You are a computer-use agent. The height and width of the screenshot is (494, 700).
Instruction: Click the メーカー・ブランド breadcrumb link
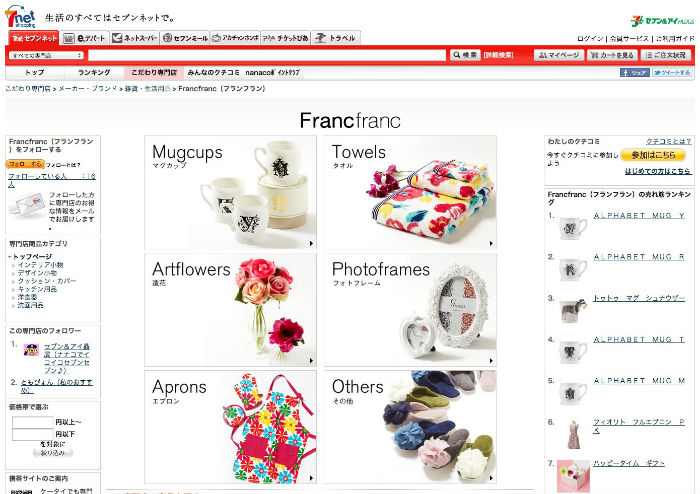pyautogui.click(x=88, y=89)
